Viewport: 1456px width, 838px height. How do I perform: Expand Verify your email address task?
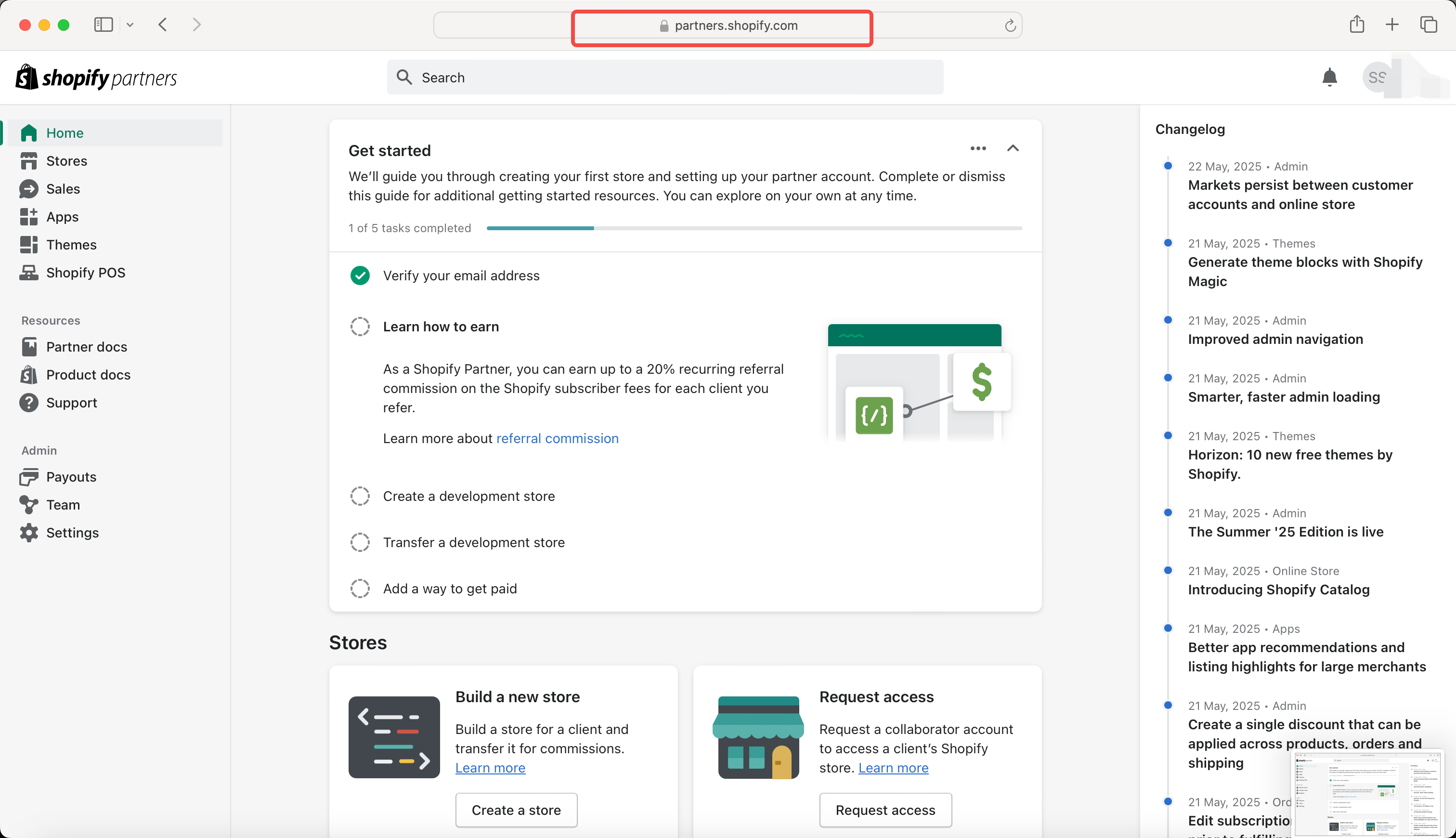click(x=461, y=275)
